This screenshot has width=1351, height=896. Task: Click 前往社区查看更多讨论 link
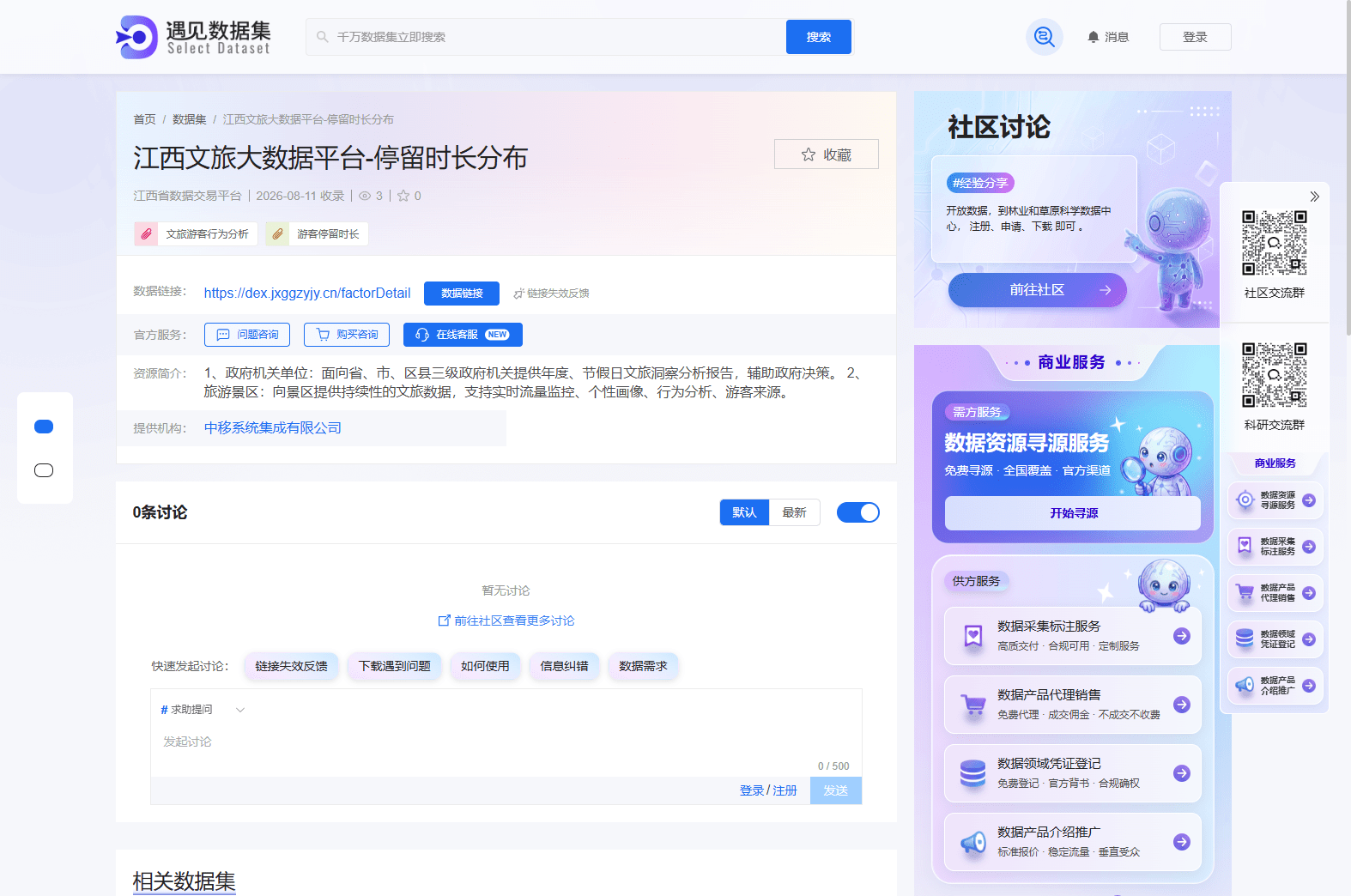point(506,621)
